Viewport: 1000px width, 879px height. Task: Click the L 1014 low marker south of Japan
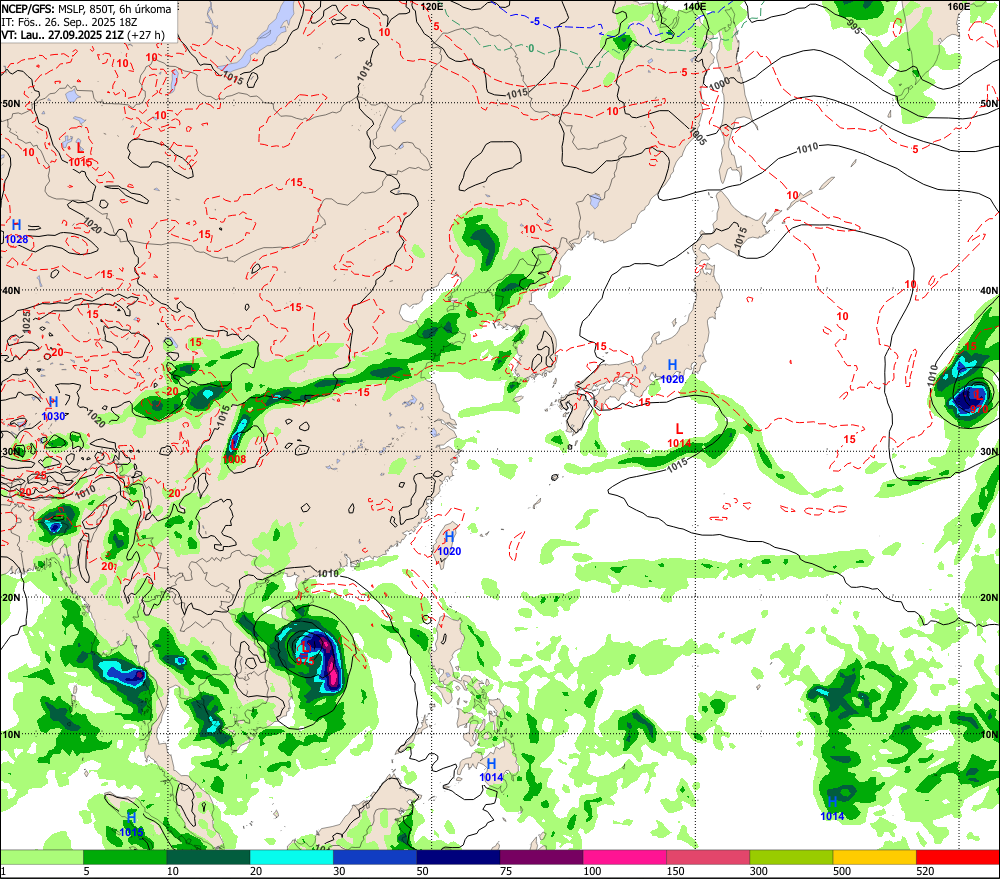679,436
